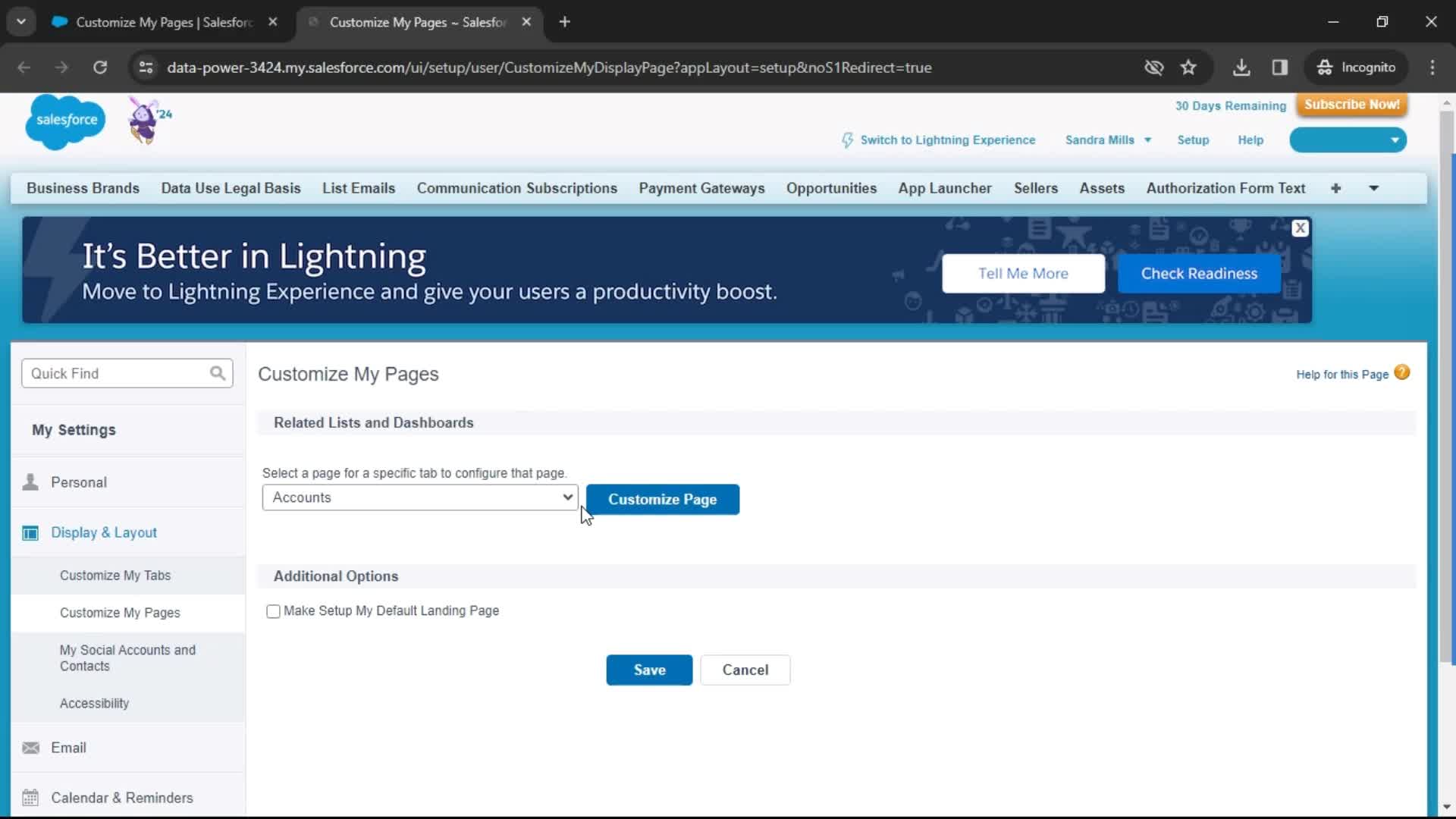This screenshot has width=1456, height=819.
Task: Reload the page with browser refresh icon
Action: pos(100,67)
